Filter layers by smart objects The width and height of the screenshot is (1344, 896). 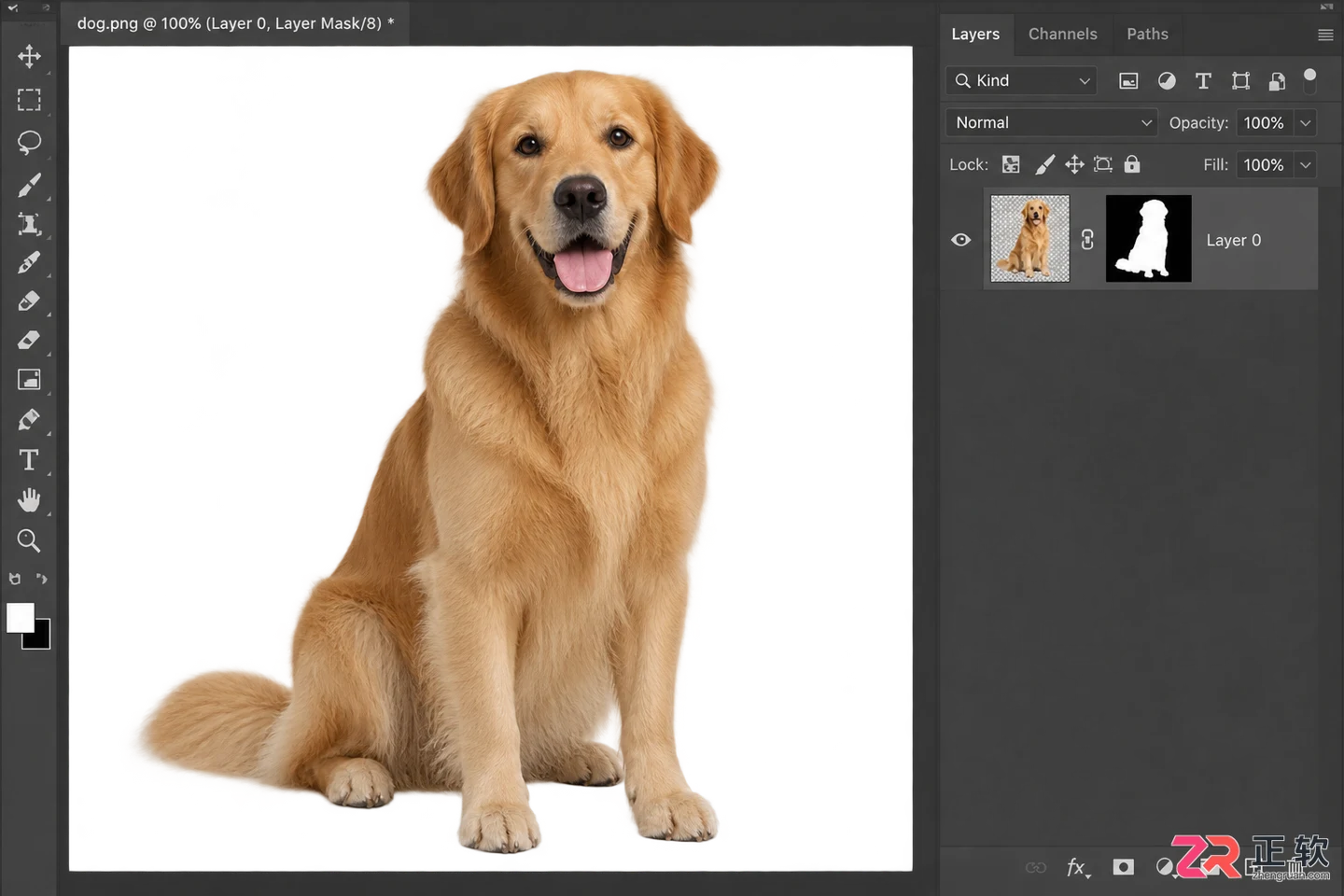pyautogui.click(x=1277, y=81)
